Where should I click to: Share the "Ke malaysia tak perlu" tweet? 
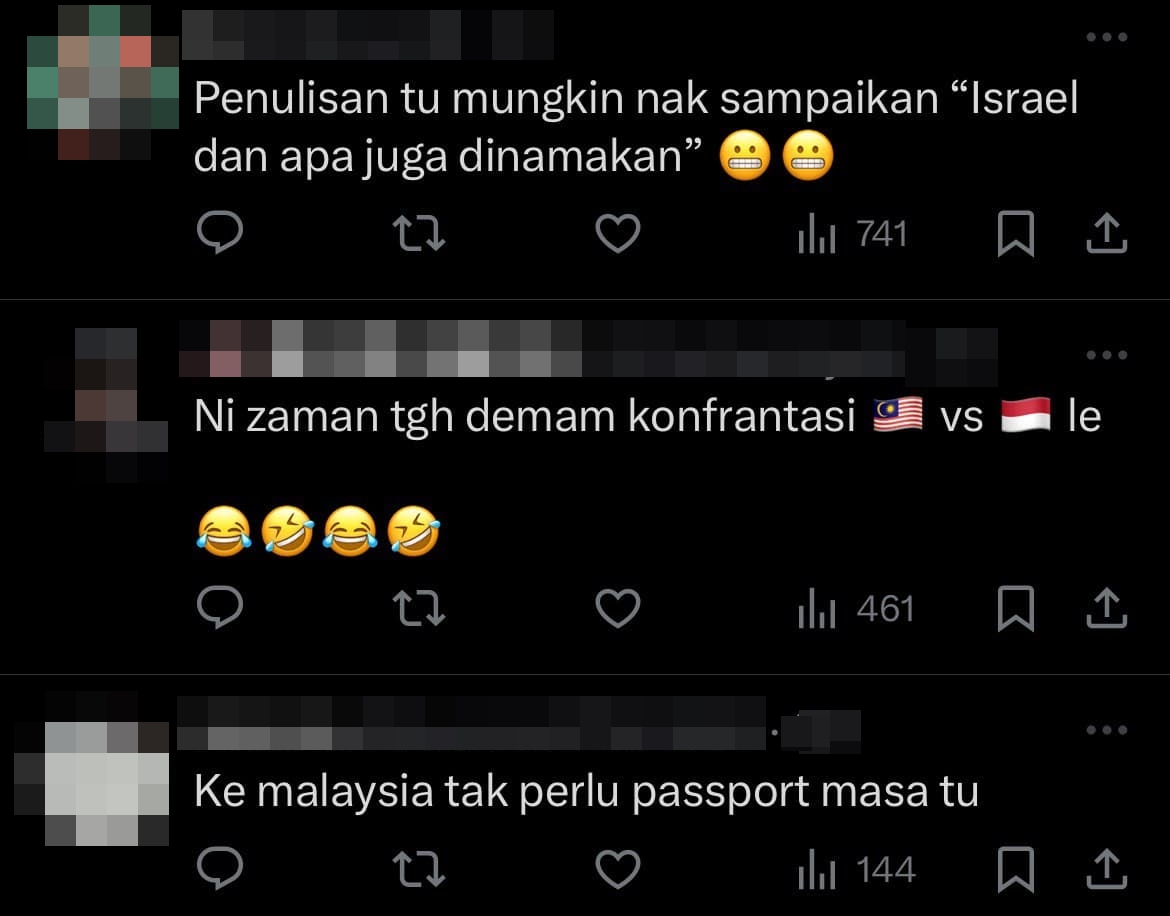1107,870
